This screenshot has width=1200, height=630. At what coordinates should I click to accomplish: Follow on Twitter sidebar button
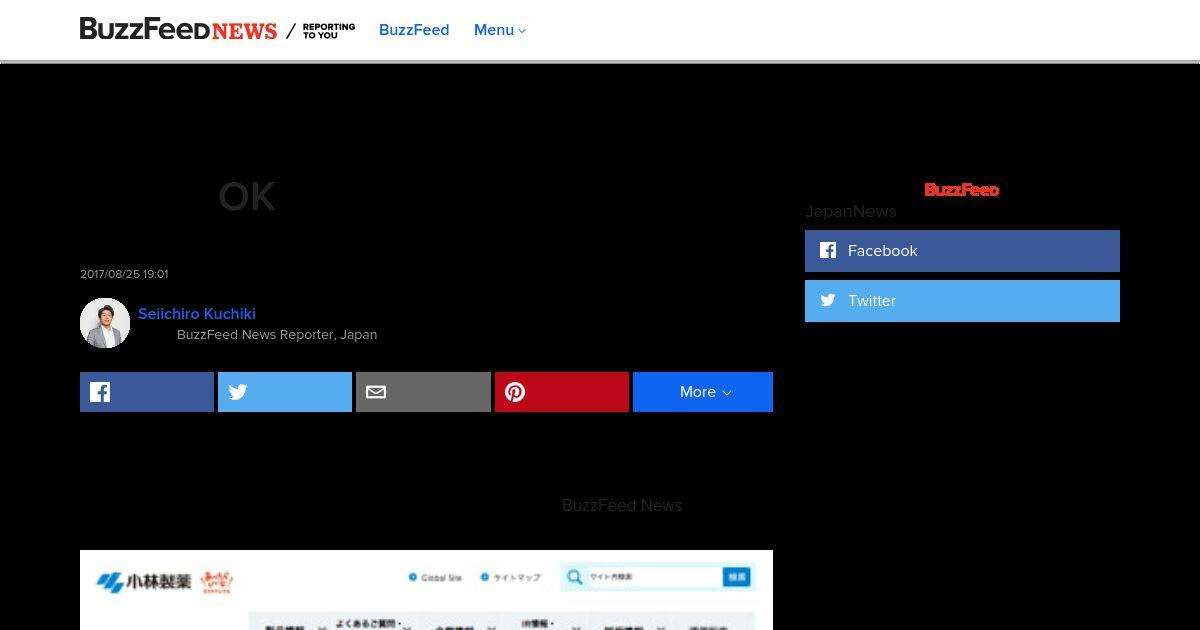pyautogui.click(x=962, y=301)
